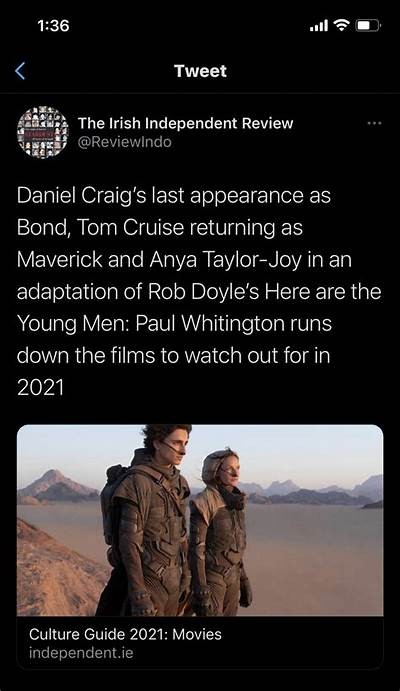Tap the man's figure in the link image
Image resolution: width=400 pixels, height=691 pixels.
(x=145, y=520)
